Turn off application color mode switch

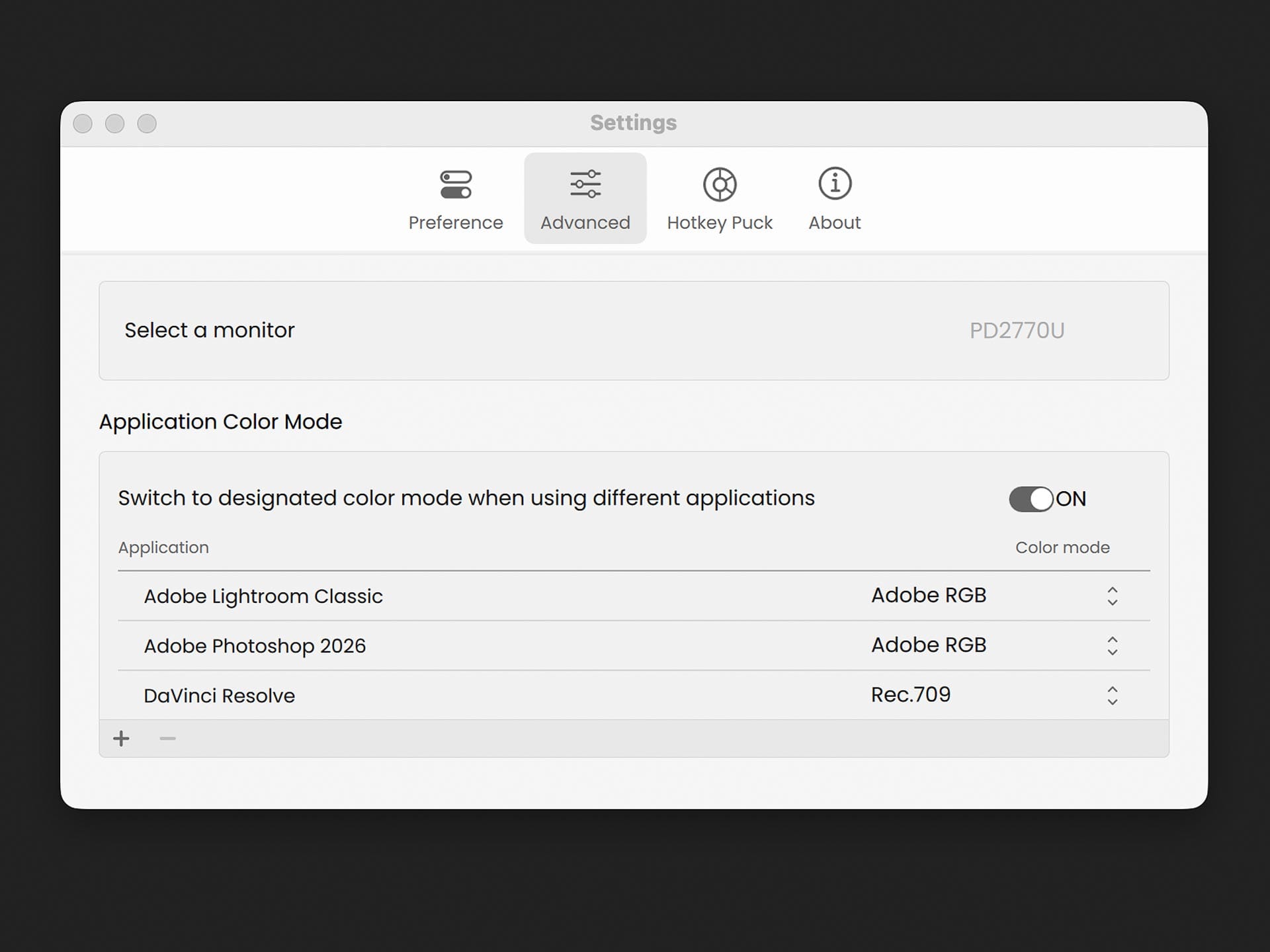point(1031,499)
